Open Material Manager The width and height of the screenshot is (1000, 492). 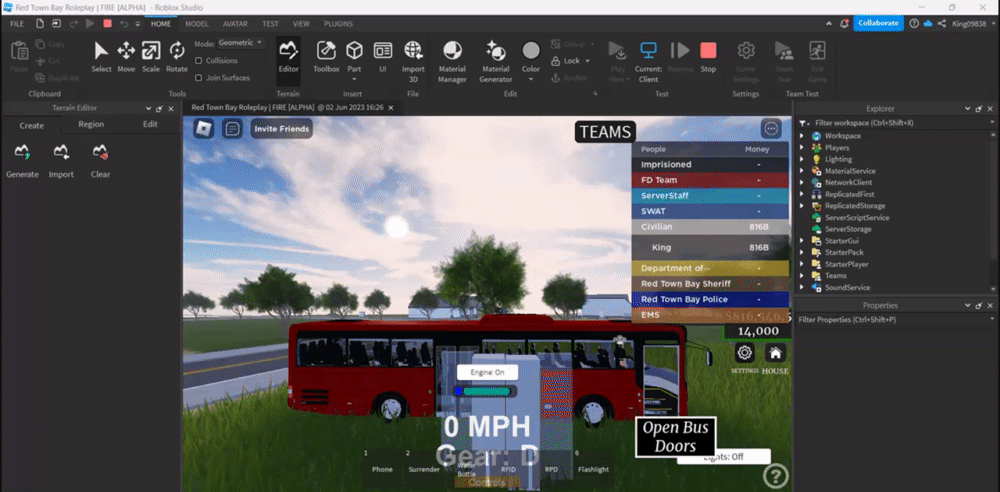(452, 61)
